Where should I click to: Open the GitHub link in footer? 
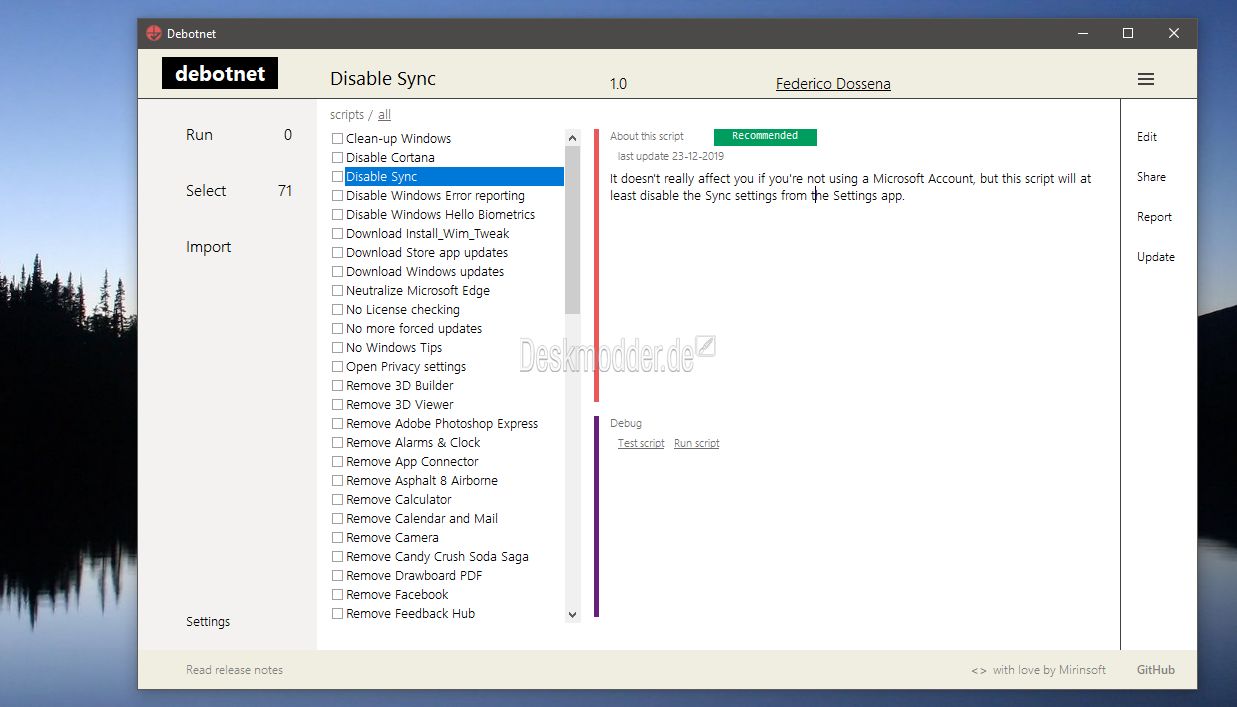(x=1156, y=670)
